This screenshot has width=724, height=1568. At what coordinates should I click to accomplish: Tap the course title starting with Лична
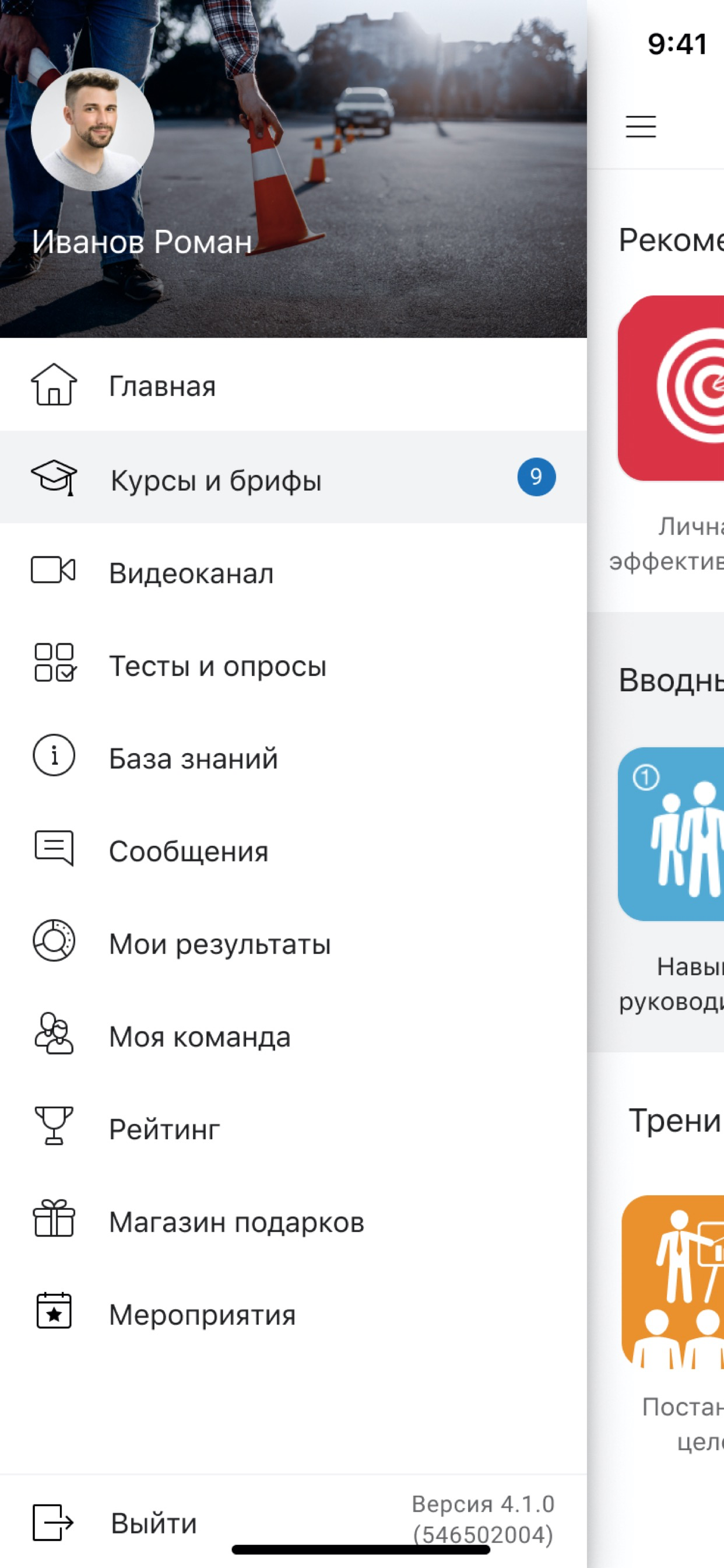[666, 544]
